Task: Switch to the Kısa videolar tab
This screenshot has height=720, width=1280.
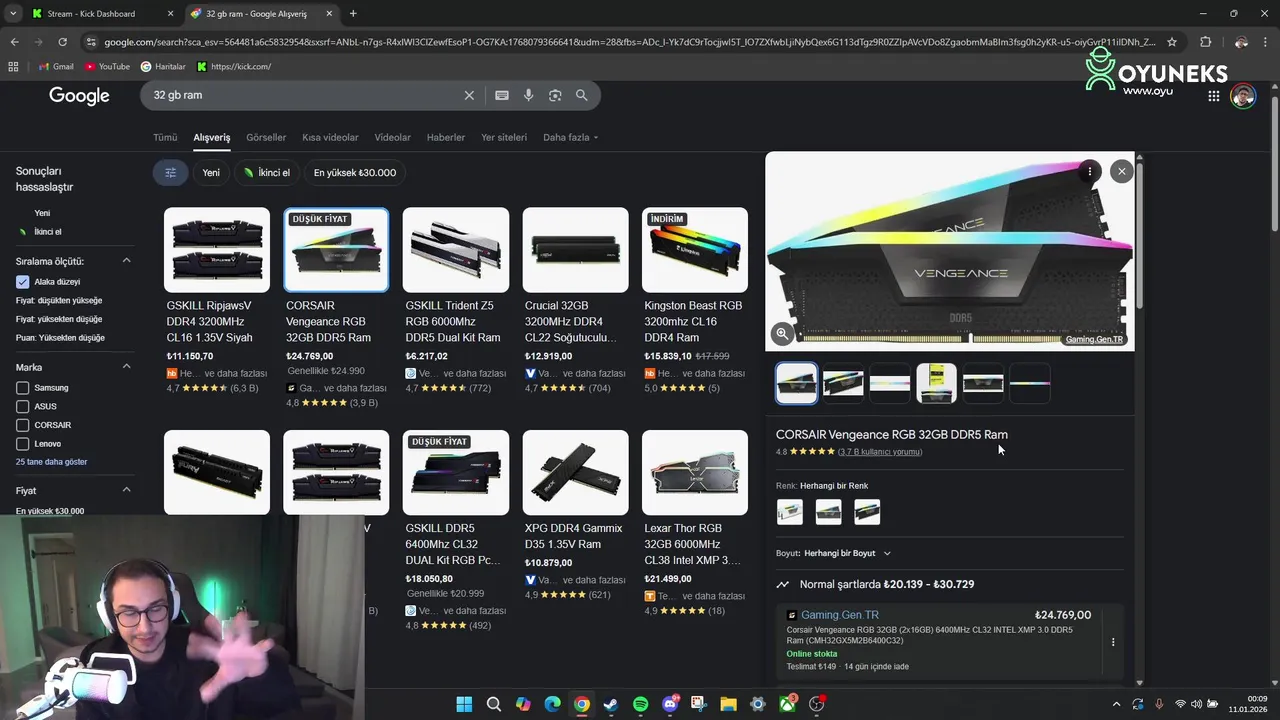Action: (330, 137)
